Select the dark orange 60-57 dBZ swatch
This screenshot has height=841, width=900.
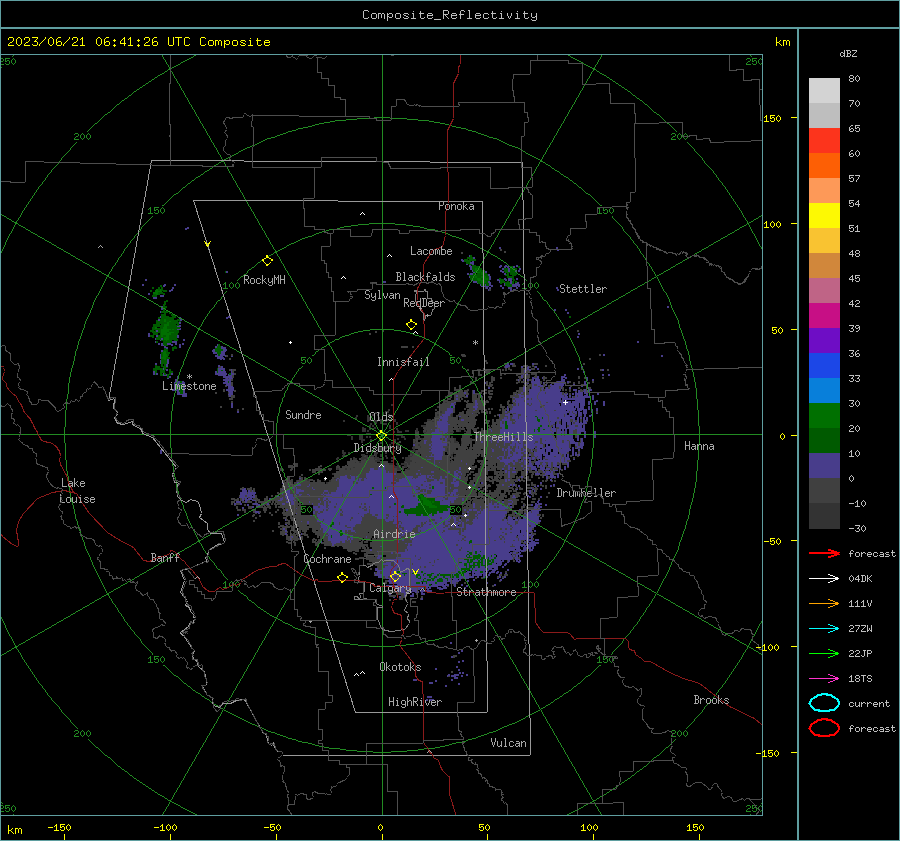pos(824,166)
